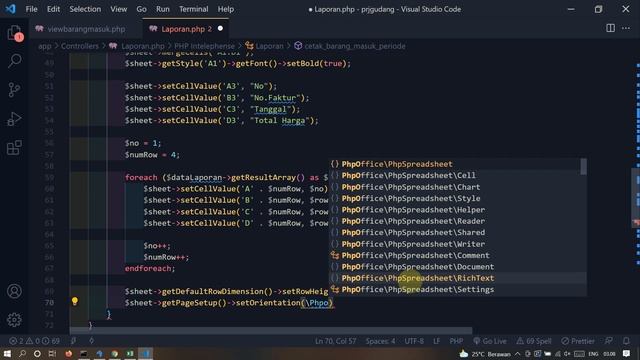Open the Go menu
This screenshot has height=360, width=640.
tap(141, 9)
